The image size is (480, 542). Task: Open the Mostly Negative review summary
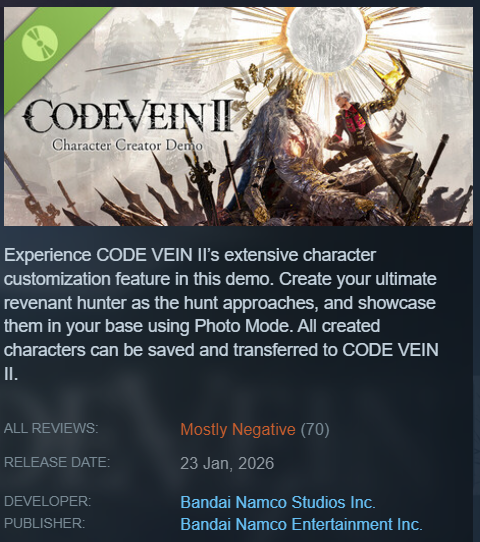238,429
